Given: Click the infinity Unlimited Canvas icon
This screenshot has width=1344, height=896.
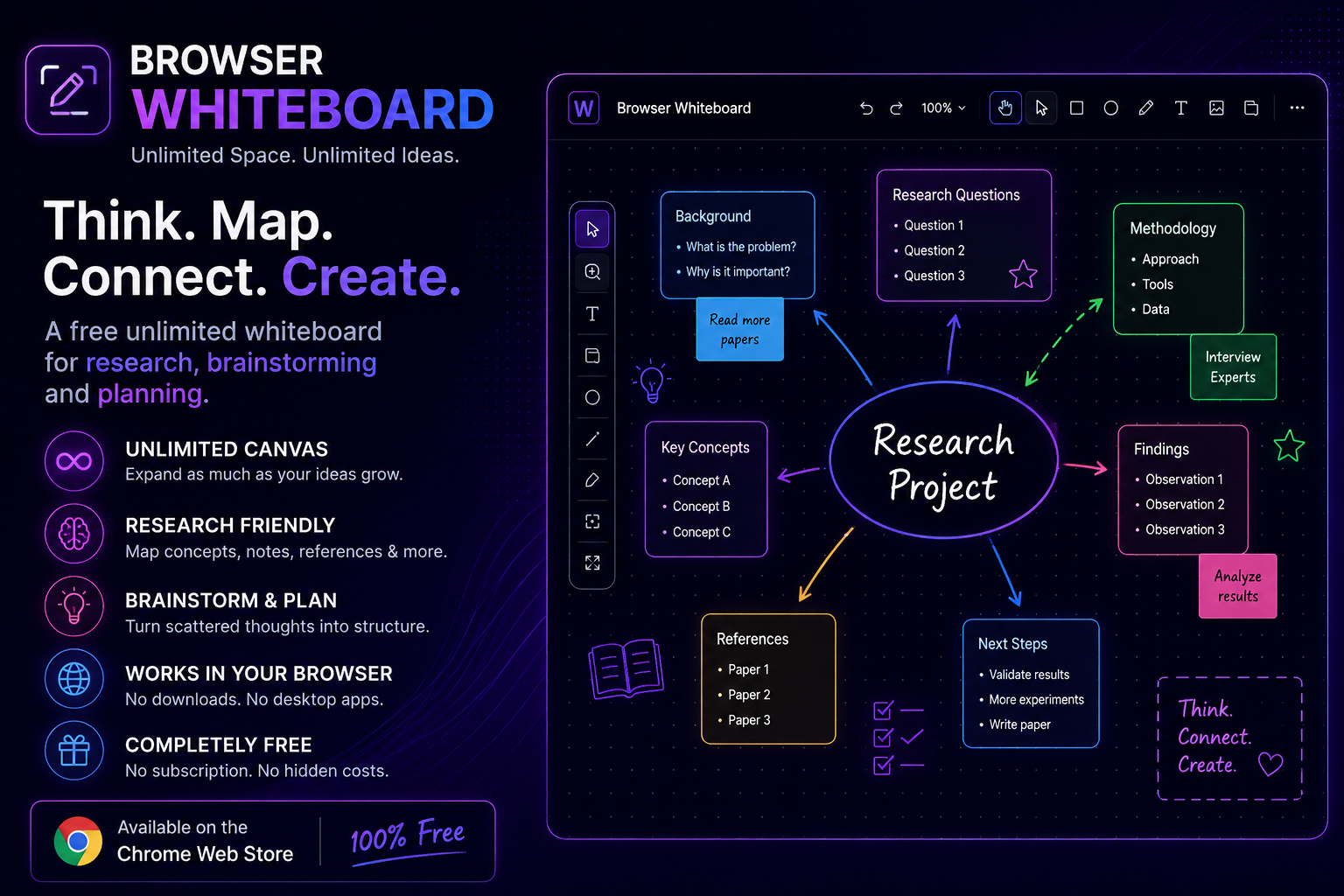Looking at the screenshot, I should [74, 461].
